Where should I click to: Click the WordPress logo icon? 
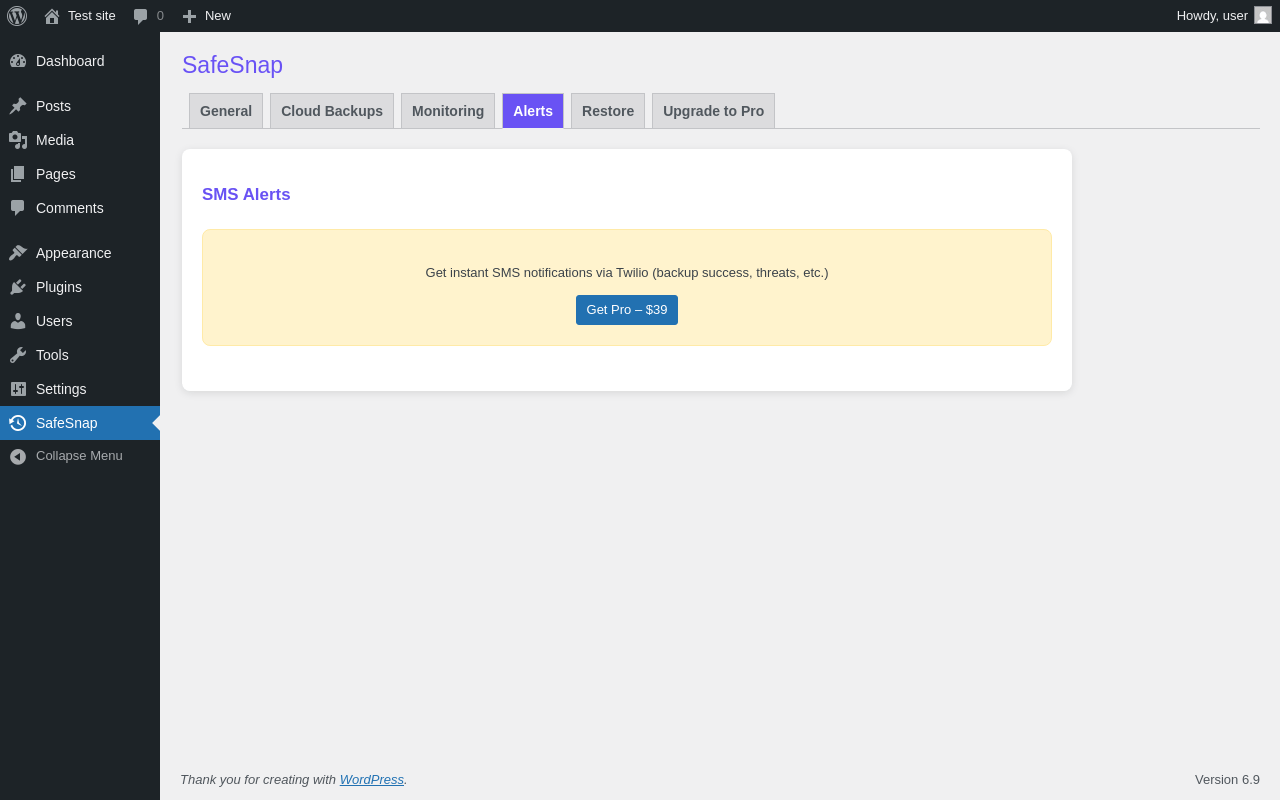(x=17, y=16)
